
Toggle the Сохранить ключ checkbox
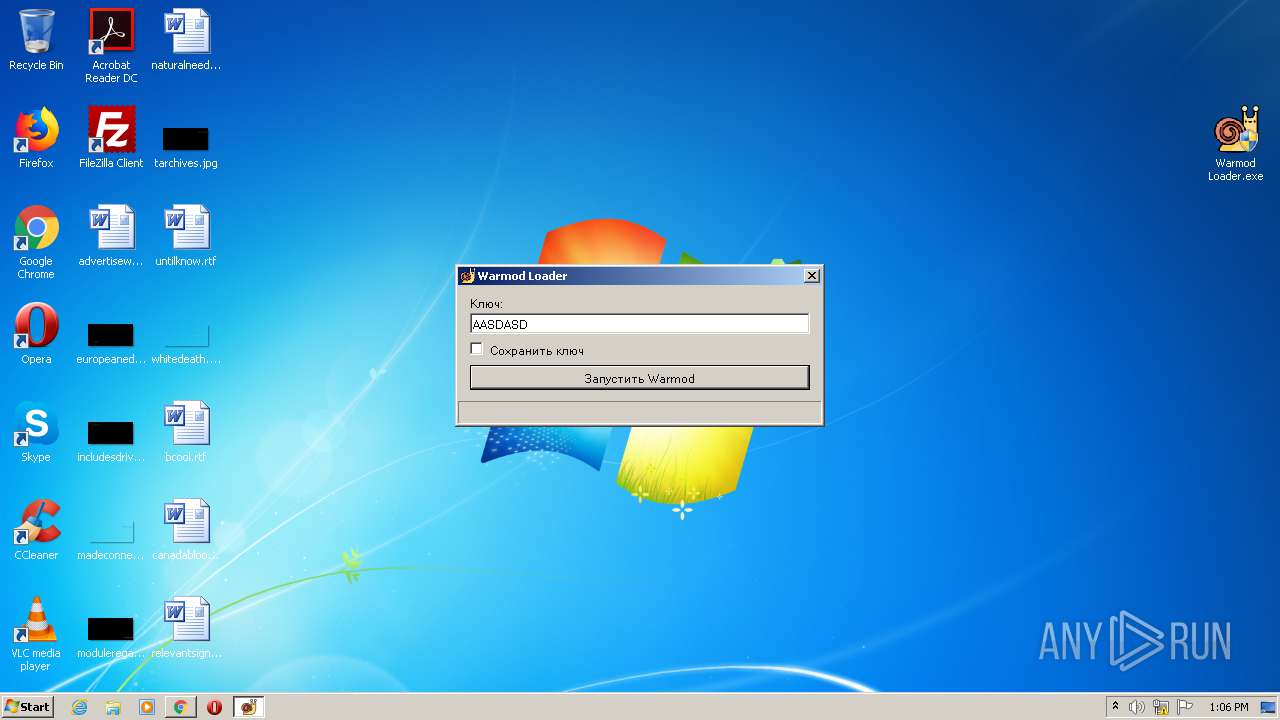point(477,349)
